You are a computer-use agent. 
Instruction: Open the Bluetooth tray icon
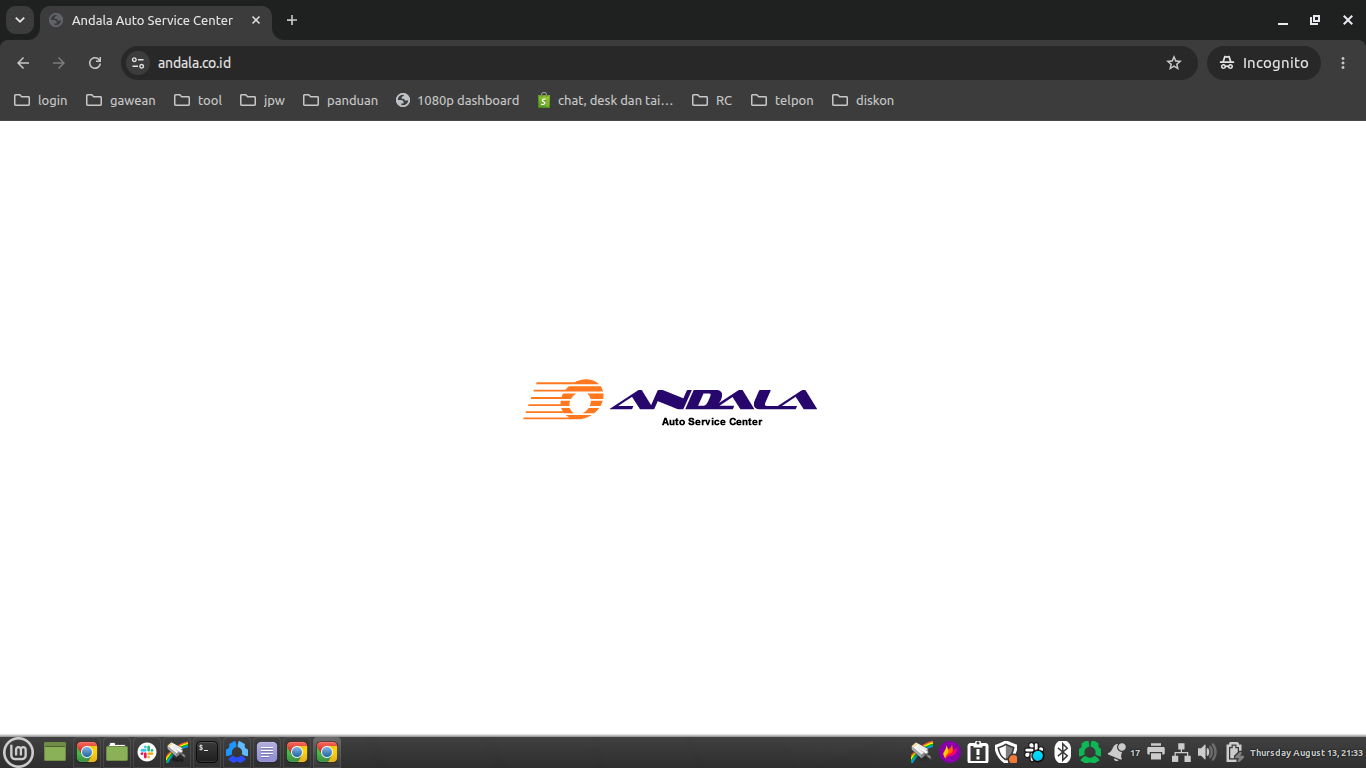click(1062, 752)
